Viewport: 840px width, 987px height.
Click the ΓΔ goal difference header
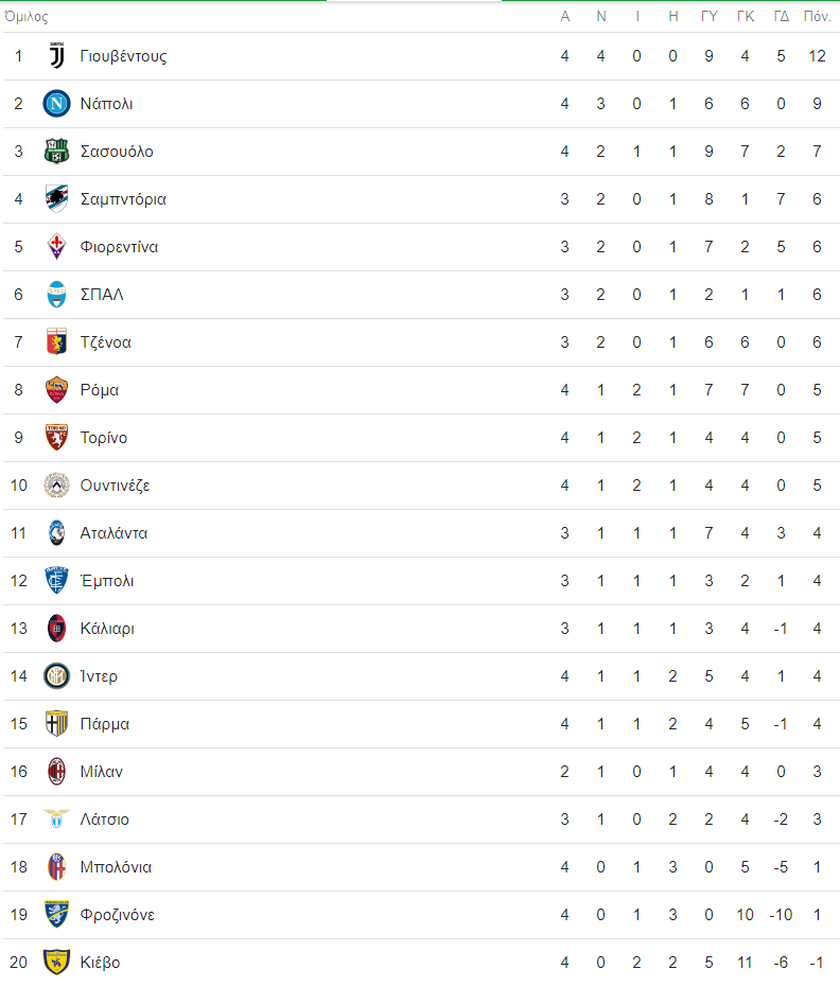pyautogui.click(x=781, y=16)
